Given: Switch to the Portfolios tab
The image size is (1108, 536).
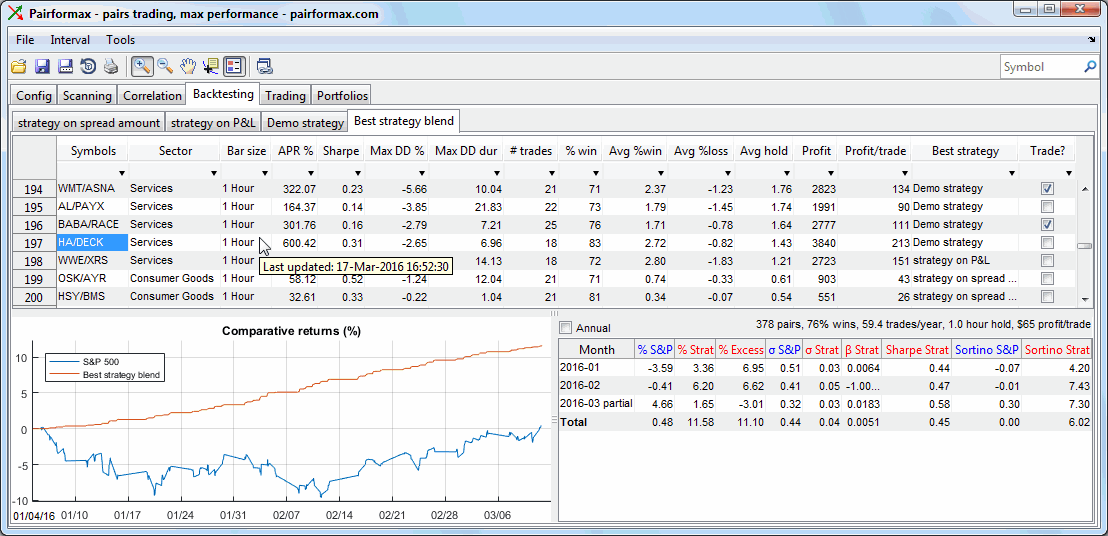Looking at the screenshot, I should click(341, 95).
